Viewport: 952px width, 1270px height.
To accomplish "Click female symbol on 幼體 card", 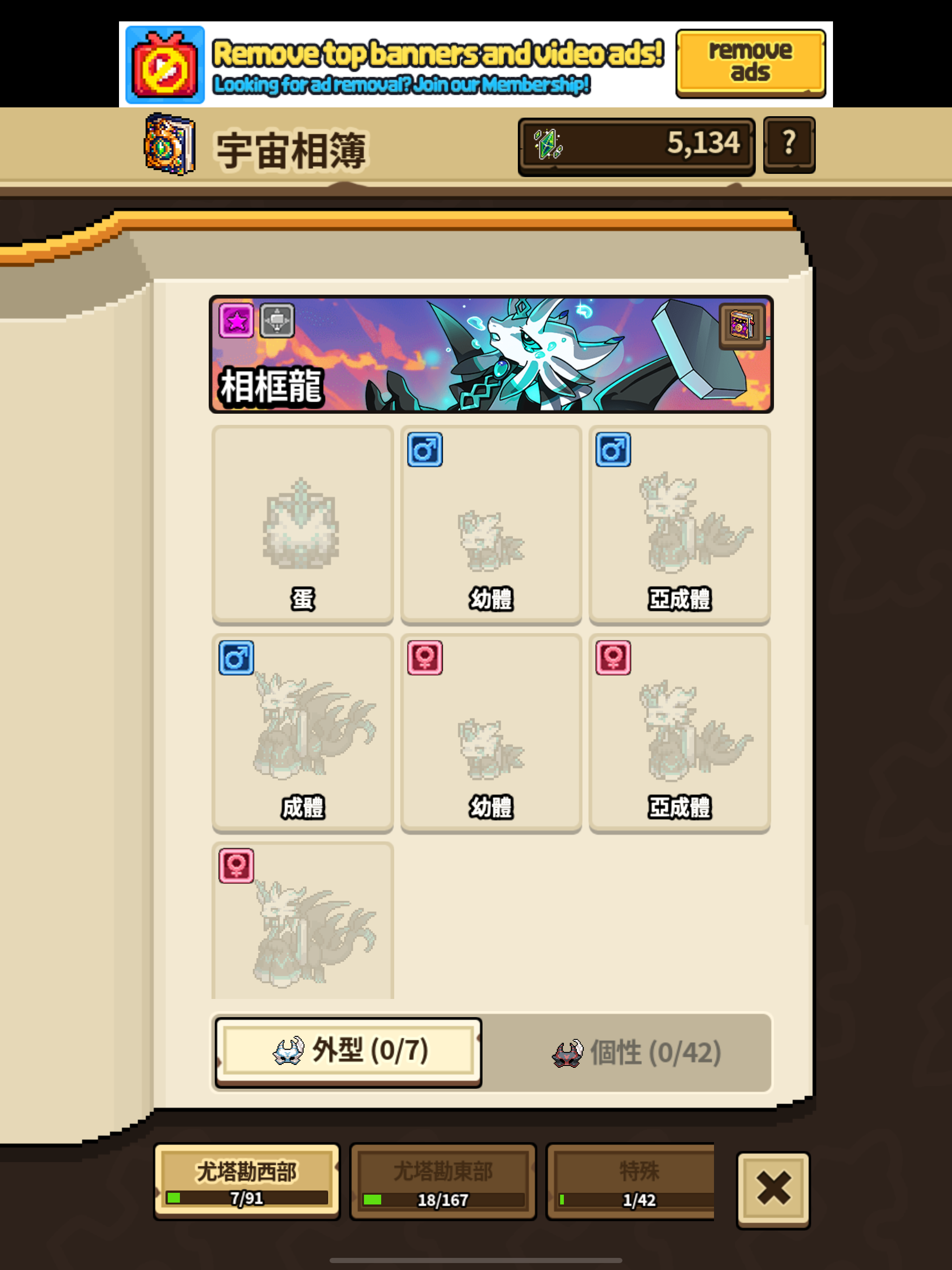I will [425, 657].
